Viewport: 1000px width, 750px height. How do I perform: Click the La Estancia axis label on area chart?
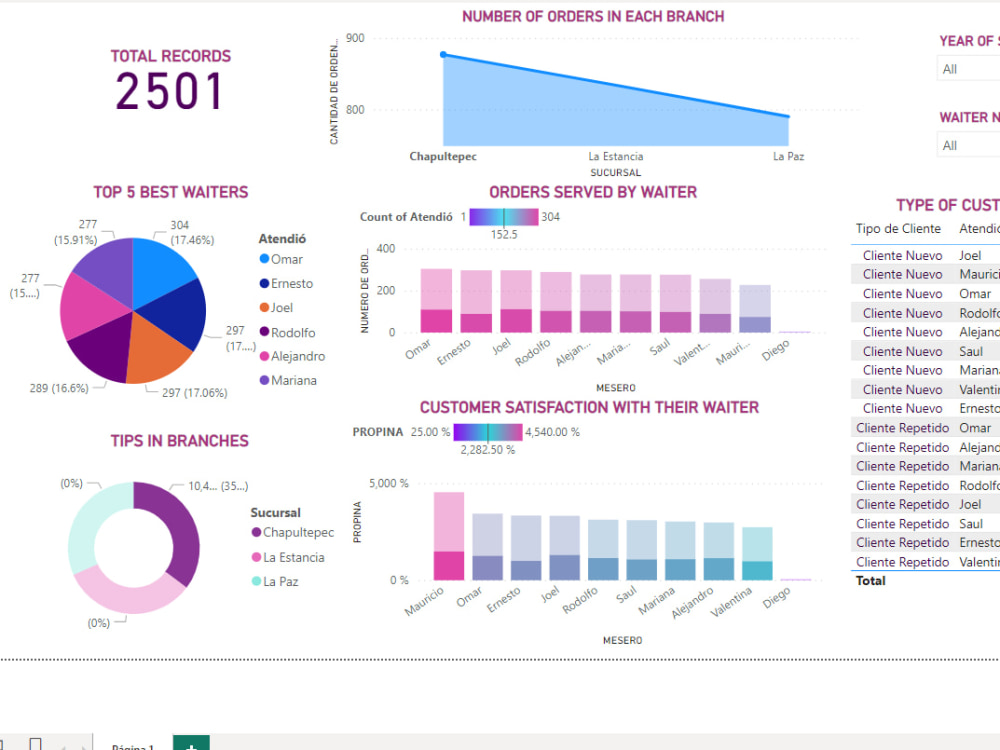coord(615,156)
